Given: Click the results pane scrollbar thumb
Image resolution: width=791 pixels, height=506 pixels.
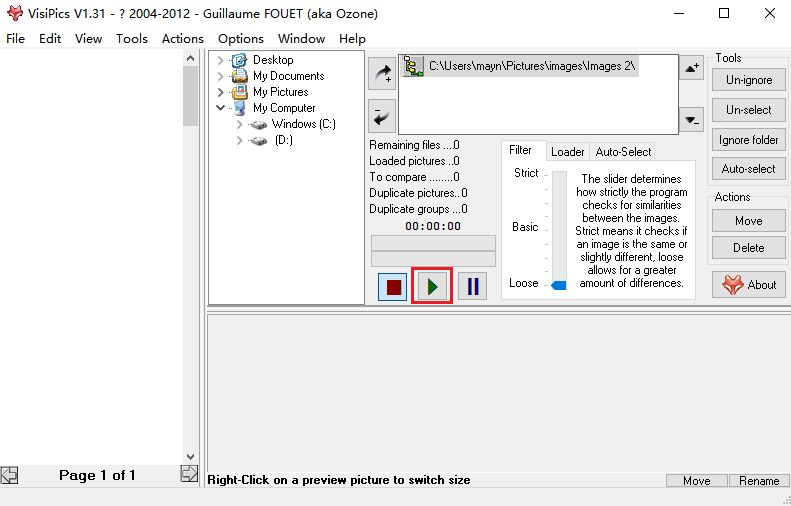Looking at the screenshot, I should [190, 96].
